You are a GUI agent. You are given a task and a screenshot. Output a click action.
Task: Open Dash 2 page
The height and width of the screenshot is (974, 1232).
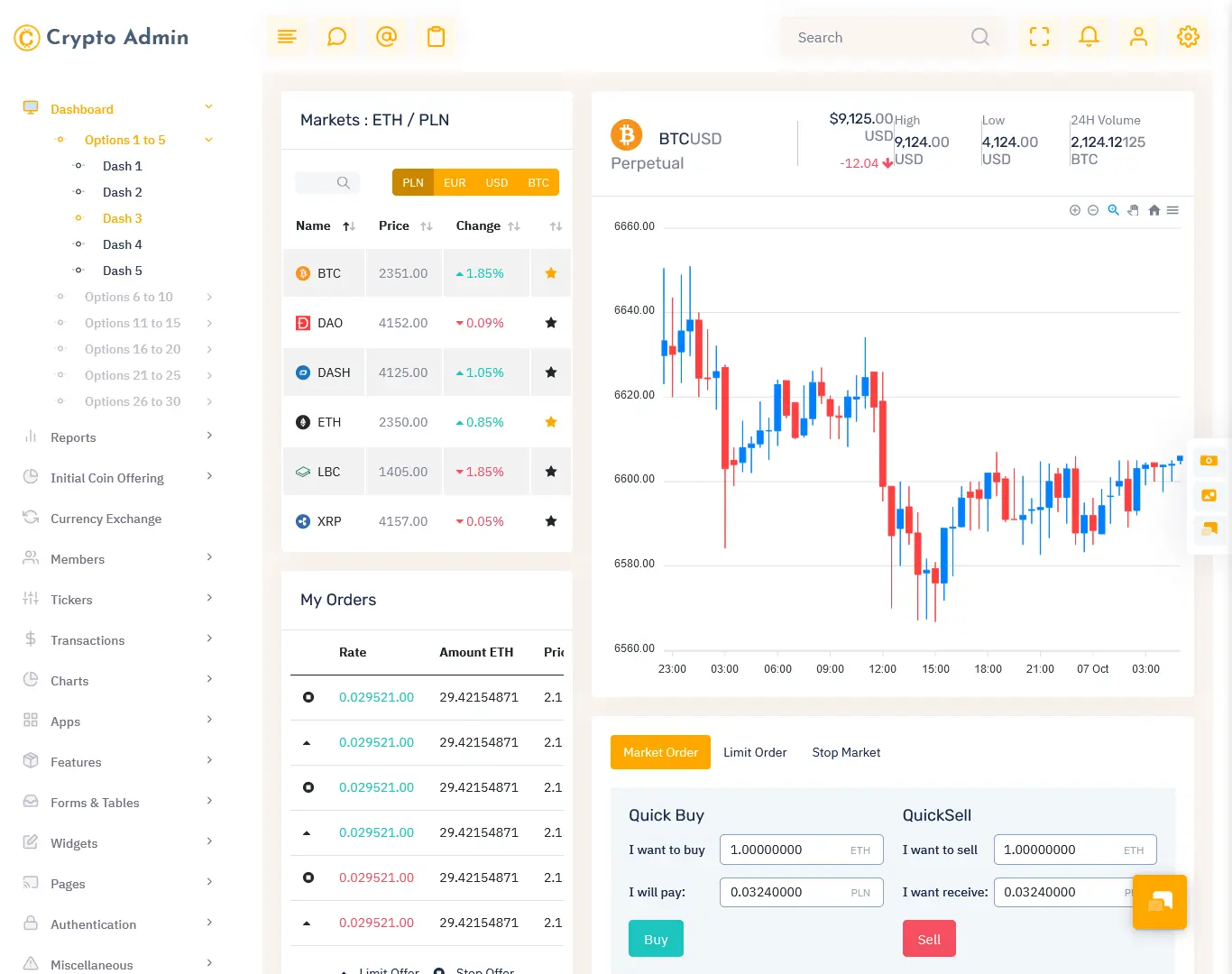(123, 192)
